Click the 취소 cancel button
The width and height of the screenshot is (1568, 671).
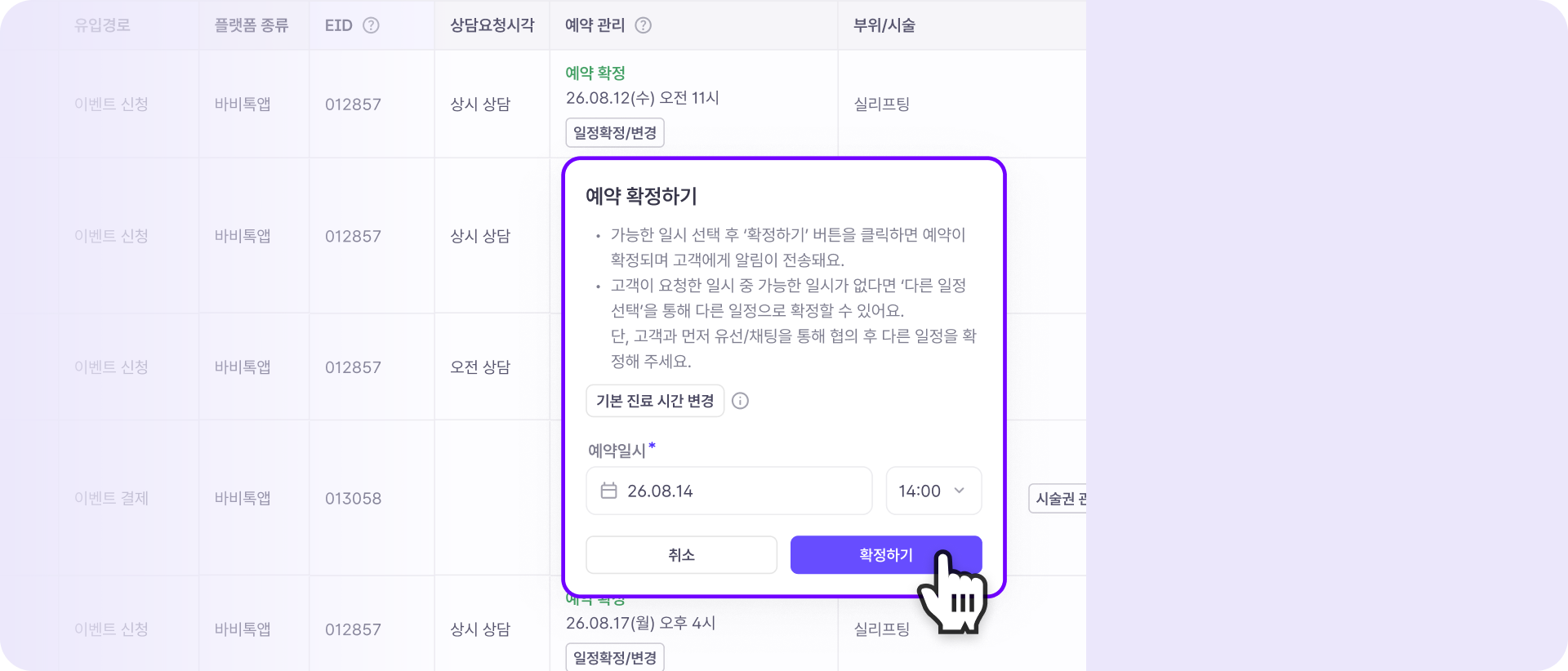(x=681, y=555)
